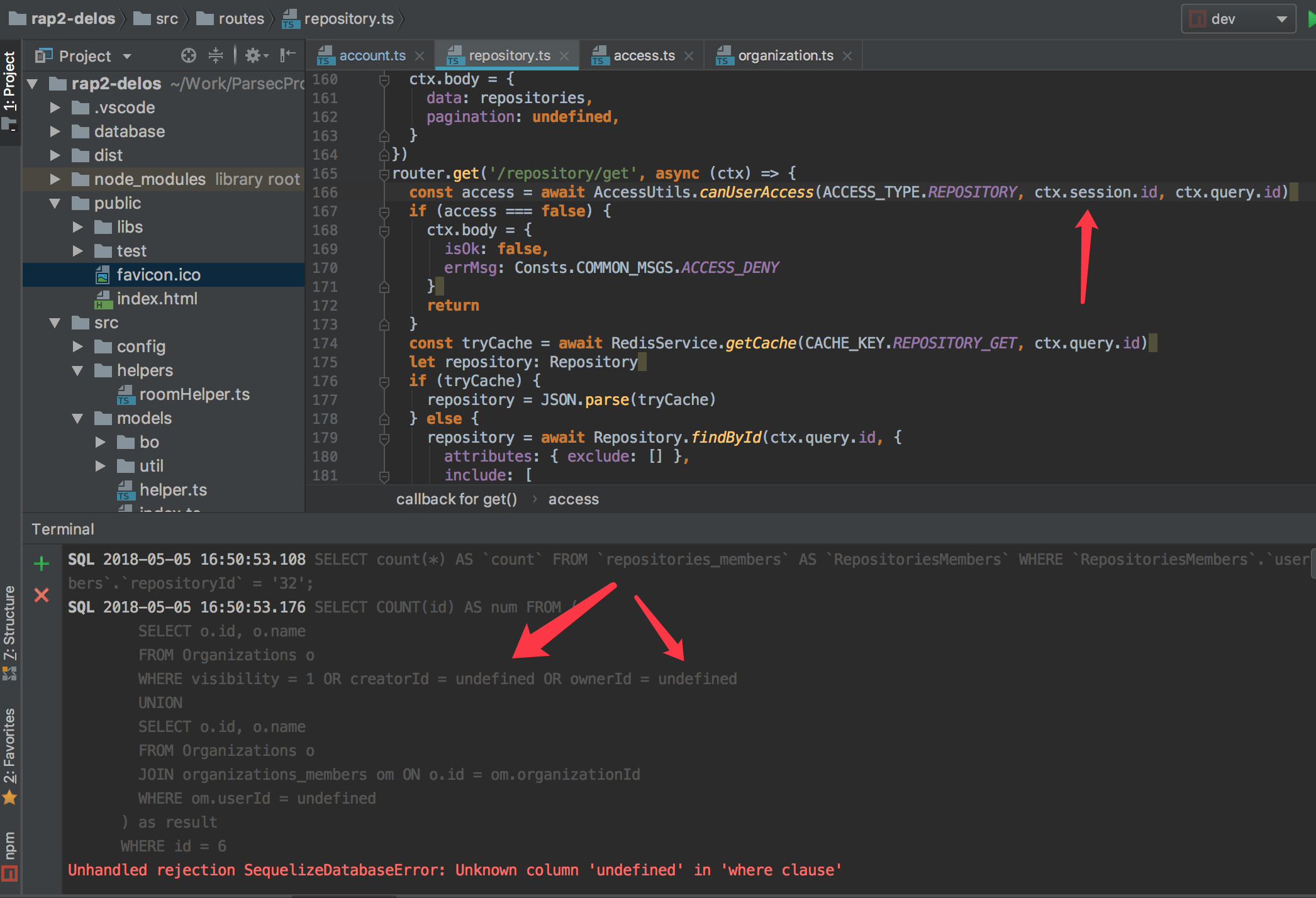The width and height of the screenshot is (1316, 898).
Task: Expand the node_modules folder
Action: (55, 179)
